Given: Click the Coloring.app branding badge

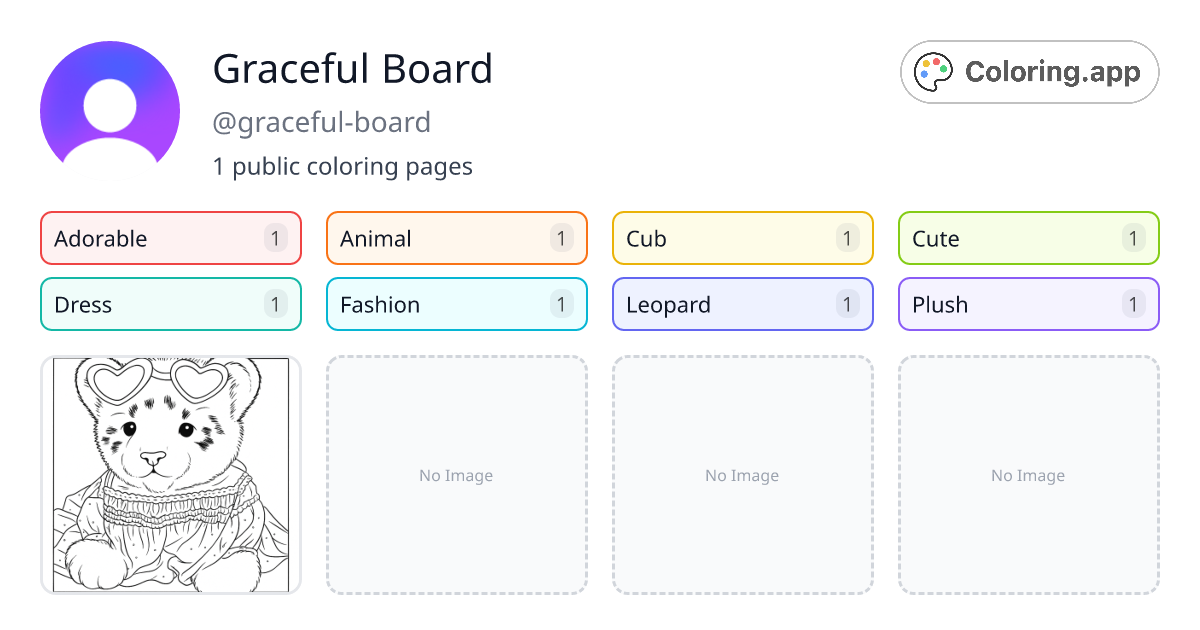Looking at the screenshot, I should pos(1029,71).
